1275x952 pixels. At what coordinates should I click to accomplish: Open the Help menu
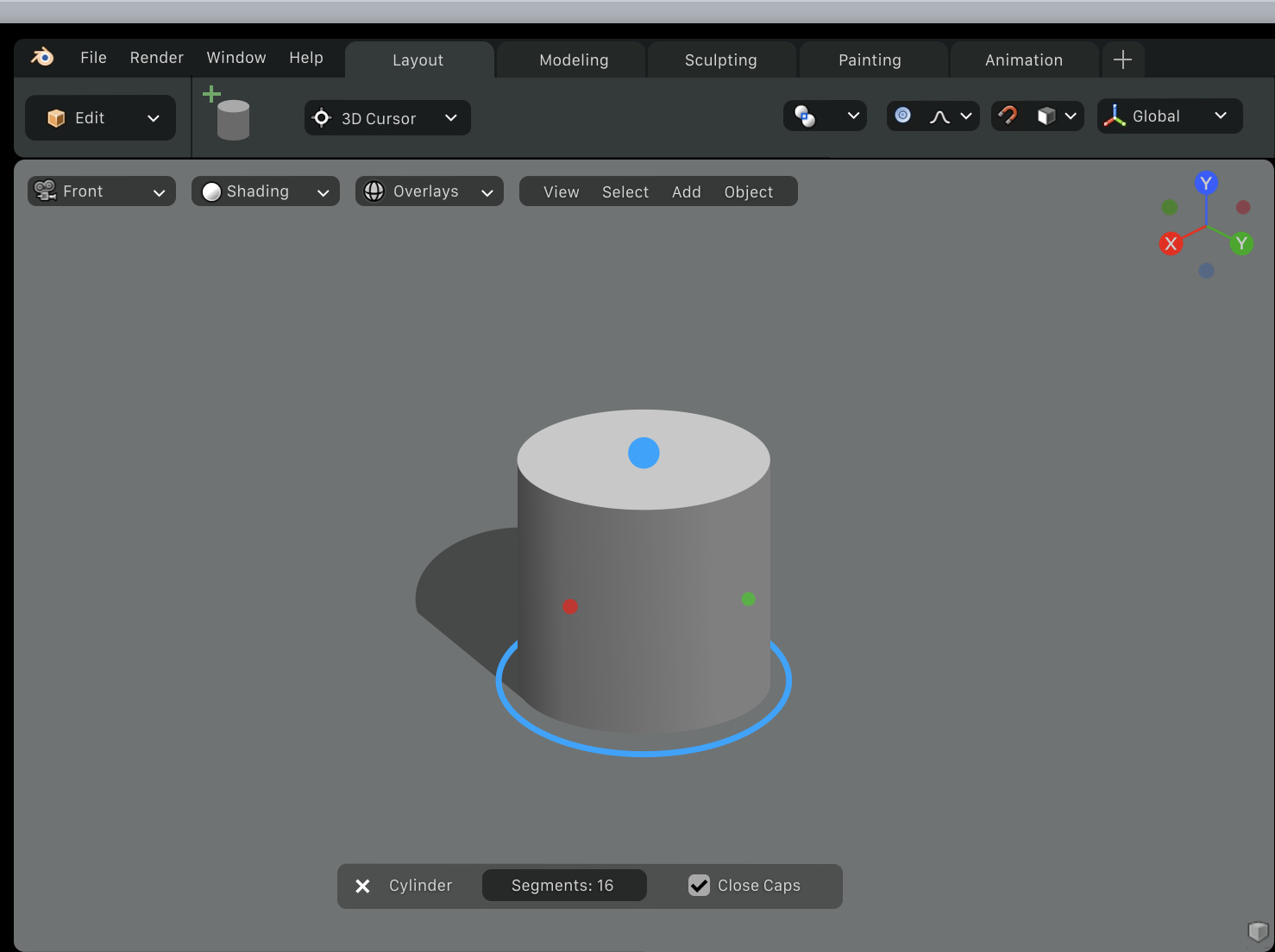pyautogui.click(x=306, y=58)
